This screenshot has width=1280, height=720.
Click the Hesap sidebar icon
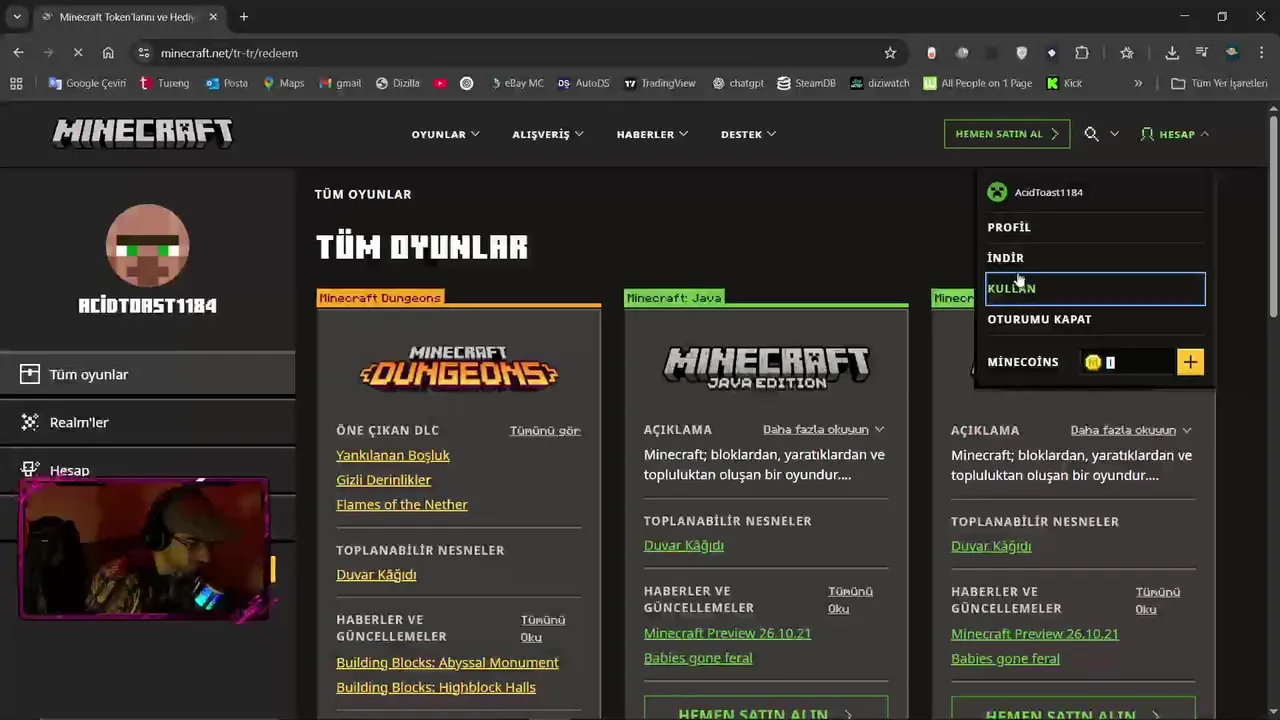tap(30, 469)
